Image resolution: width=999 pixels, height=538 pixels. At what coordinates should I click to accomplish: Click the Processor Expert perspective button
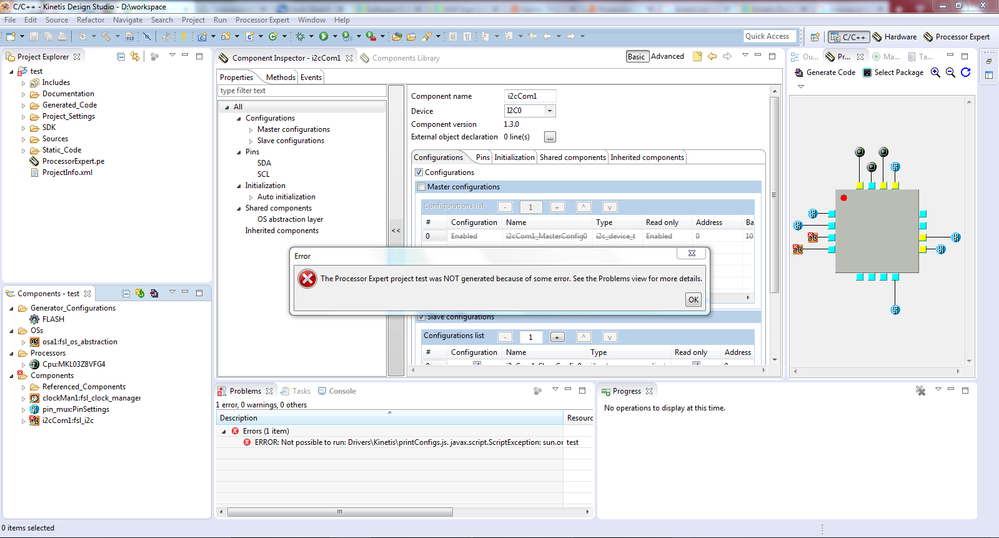956,37
